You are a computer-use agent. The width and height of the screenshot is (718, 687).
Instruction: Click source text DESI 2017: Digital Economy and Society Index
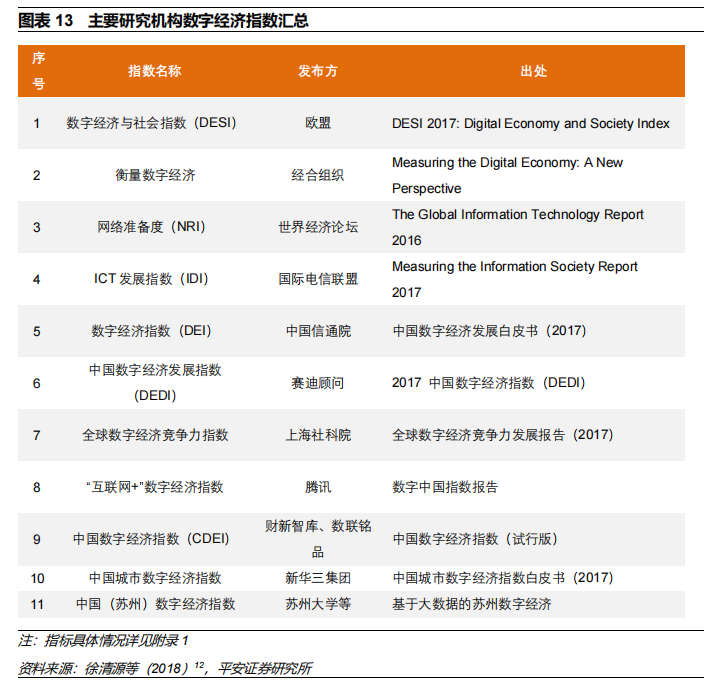tap(531, 123)
